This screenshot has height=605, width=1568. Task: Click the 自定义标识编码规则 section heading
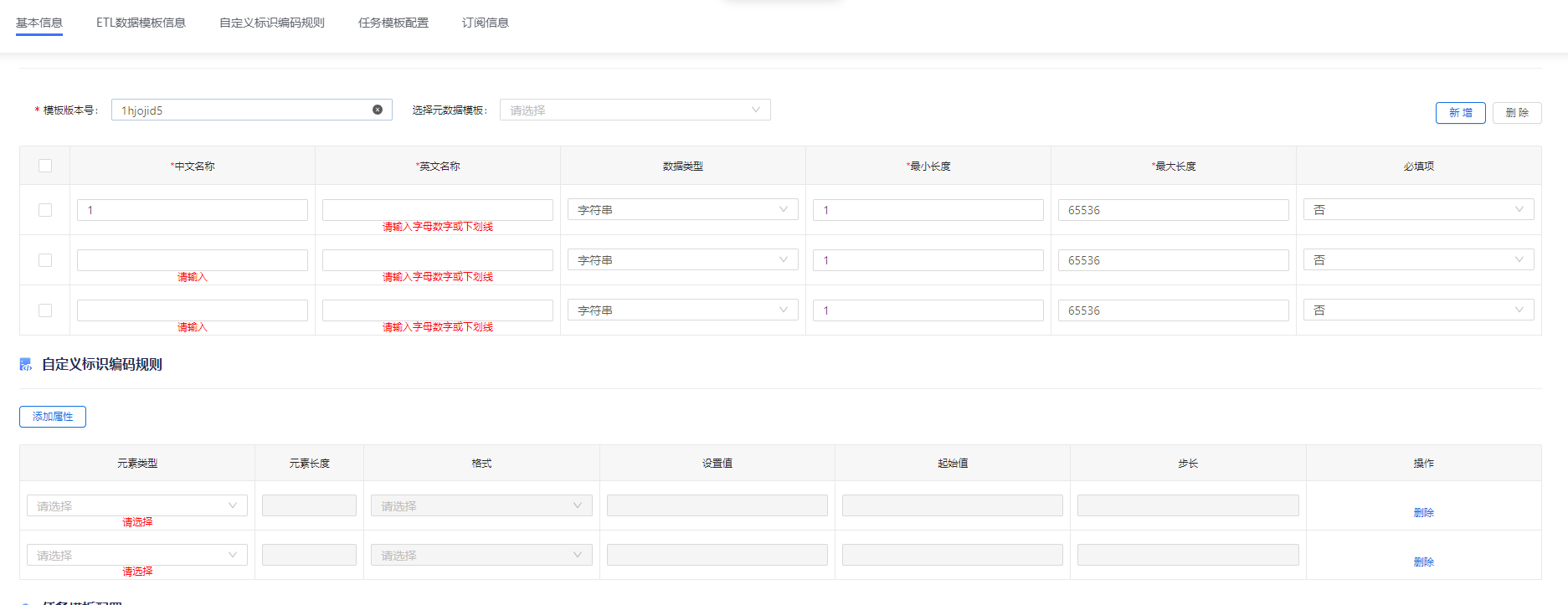tap(102, 365)
